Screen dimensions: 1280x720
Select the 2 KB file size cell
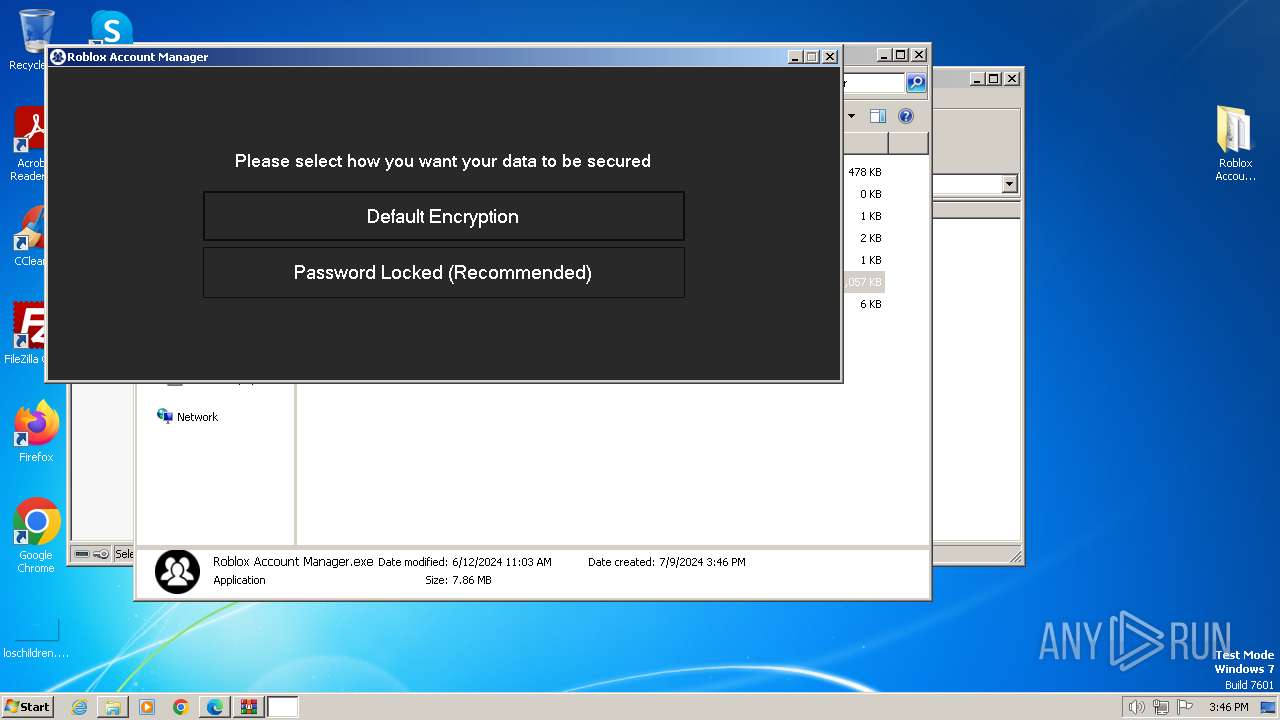(871, 238)
